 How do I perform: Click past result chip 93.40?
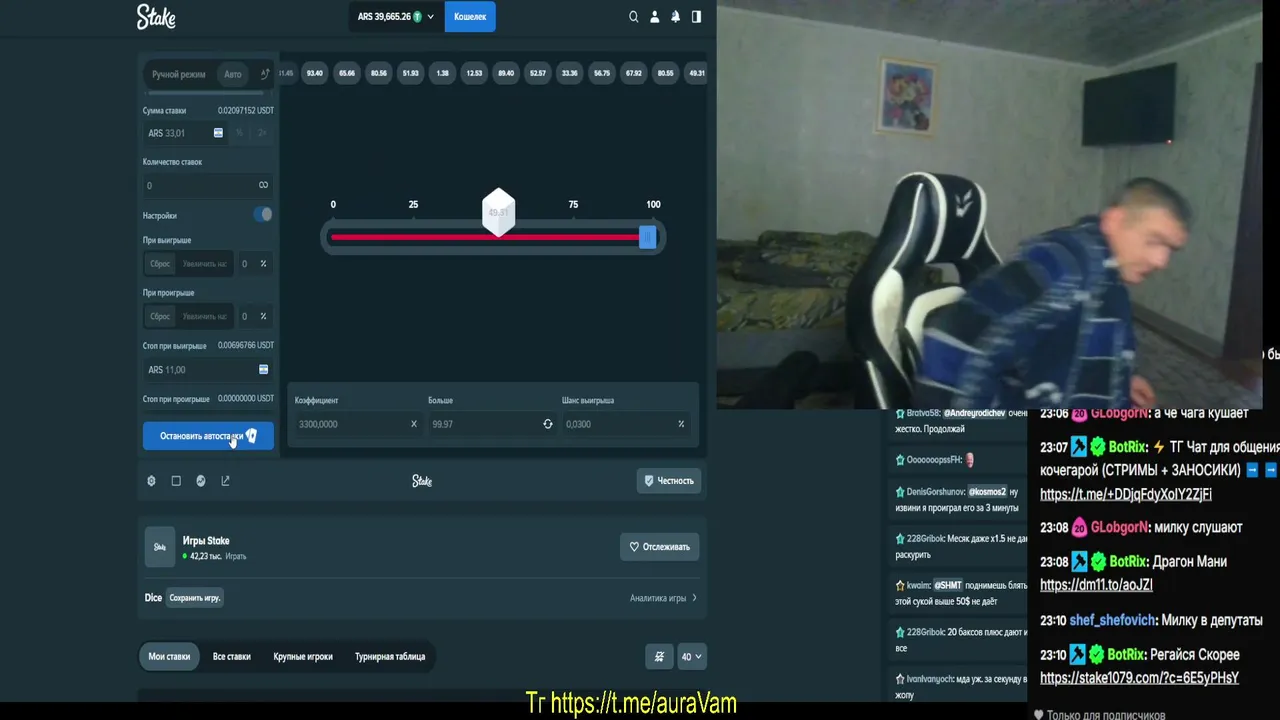pyautogui.click(x=315, y=73)
